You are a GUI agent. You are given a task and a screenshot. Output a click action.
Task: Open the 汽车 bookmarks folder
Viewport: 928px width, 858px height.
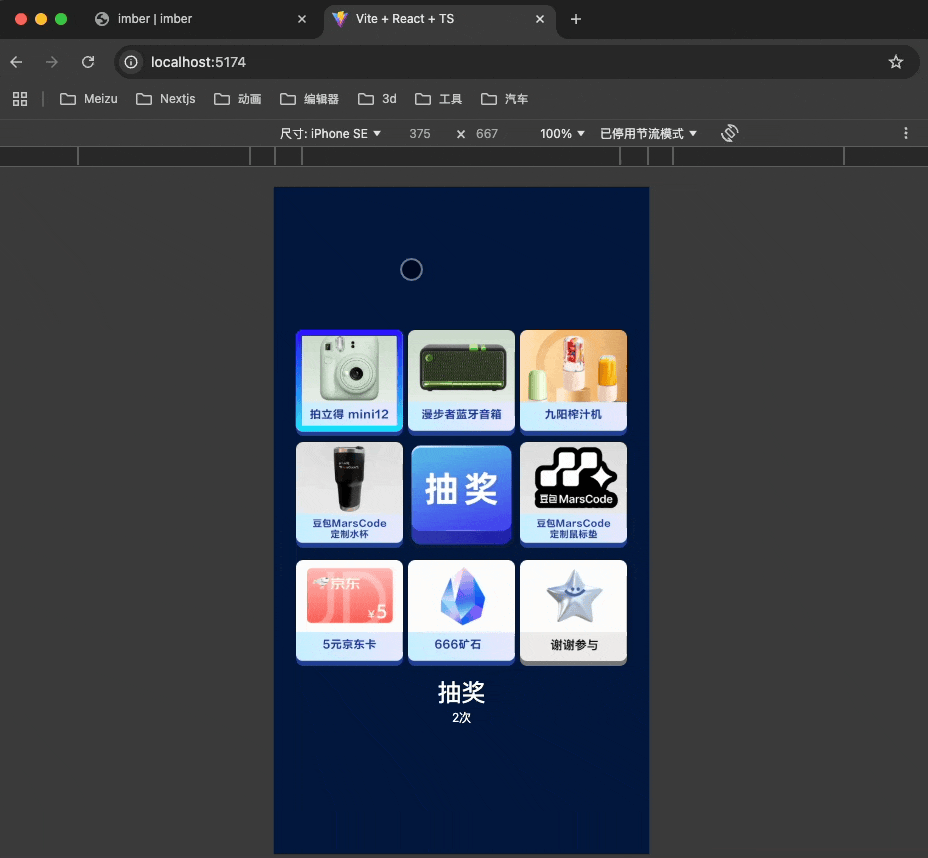(504, 99)
